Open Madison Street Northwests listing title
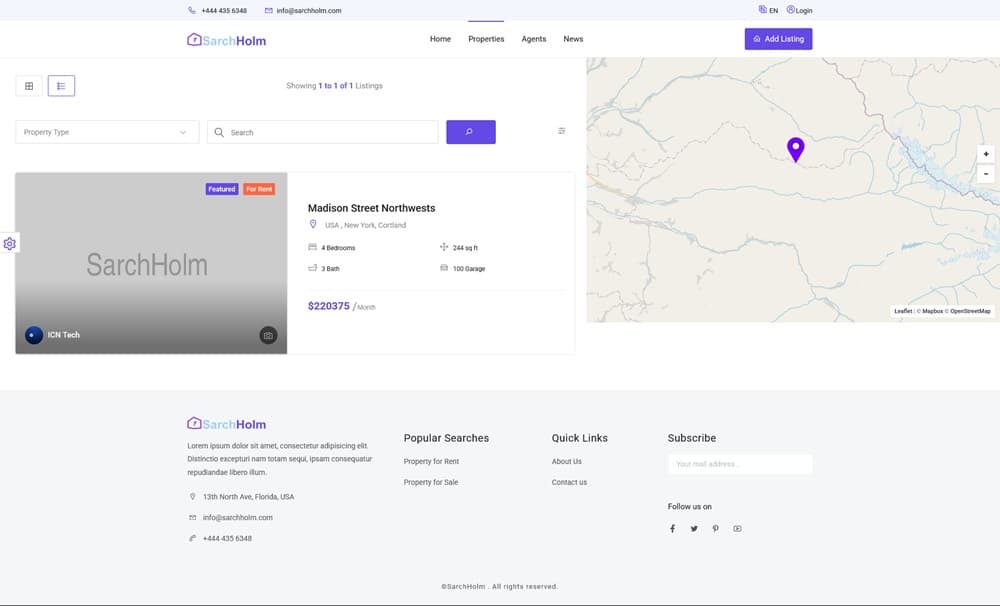Viewport: 1000px width, 606px height. pyautogui.click(x=371, y=208)
